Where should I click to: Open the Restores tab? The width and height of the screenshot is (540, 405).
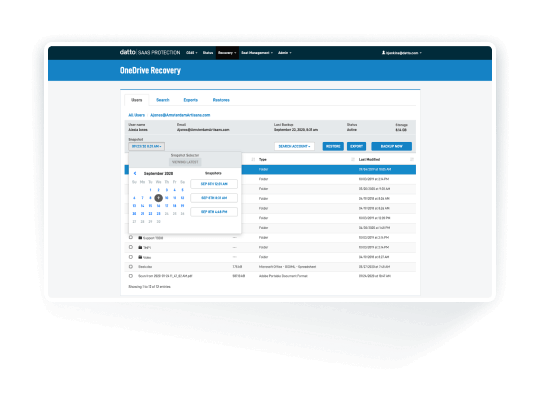tap(221, 100)
